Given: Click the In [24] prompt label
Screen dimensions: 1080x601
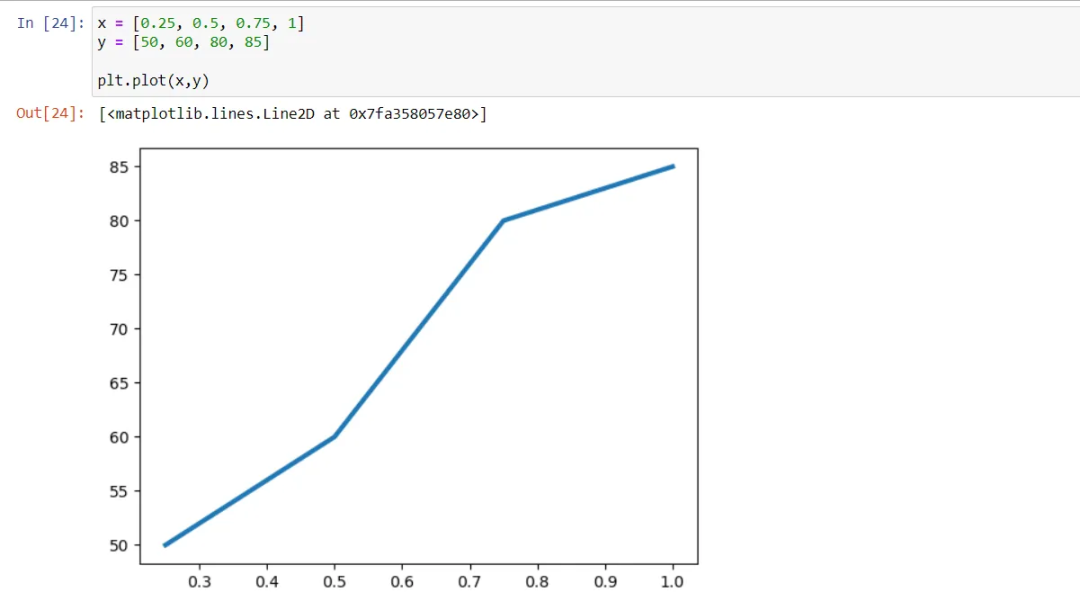Looking at the screenshot, I should pyautogui.click(x=50, y=23).
